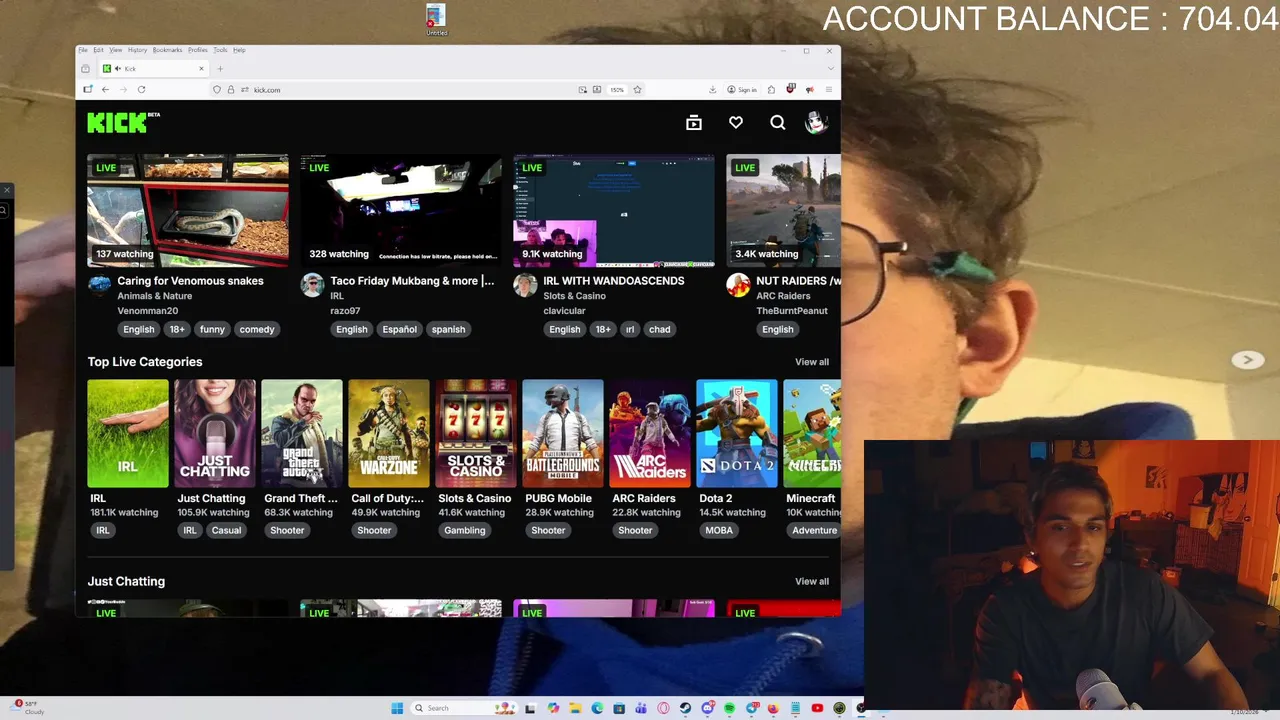Viewport: 1280px width, 720px height.
Task: Go back in Firefox
Action: (105, 90)
